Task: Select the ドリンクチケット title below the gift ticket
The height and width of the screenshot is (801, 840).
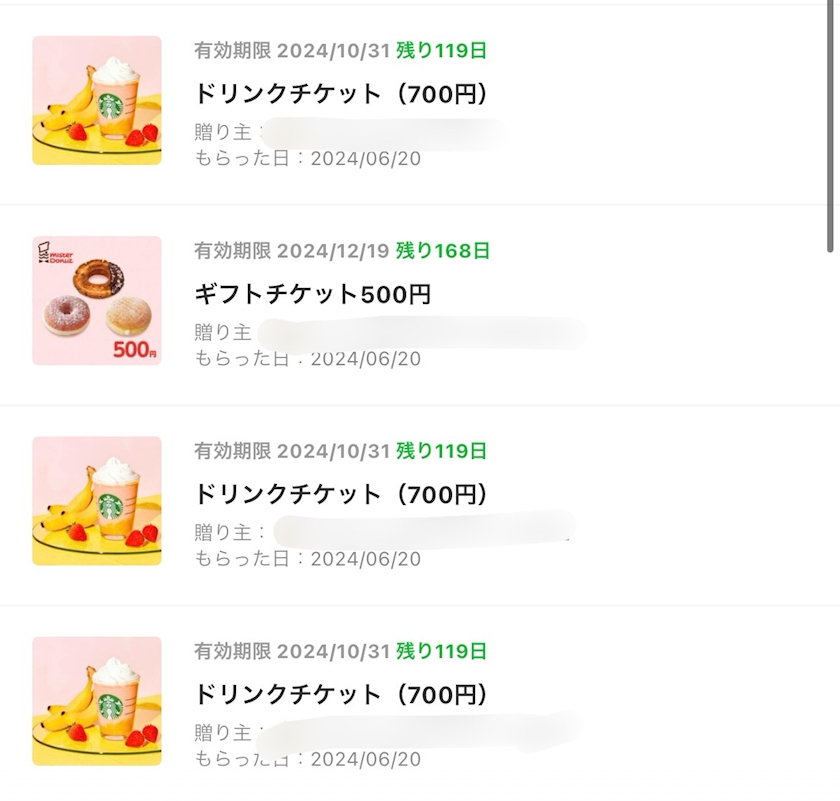Action: tap(340, 495)
